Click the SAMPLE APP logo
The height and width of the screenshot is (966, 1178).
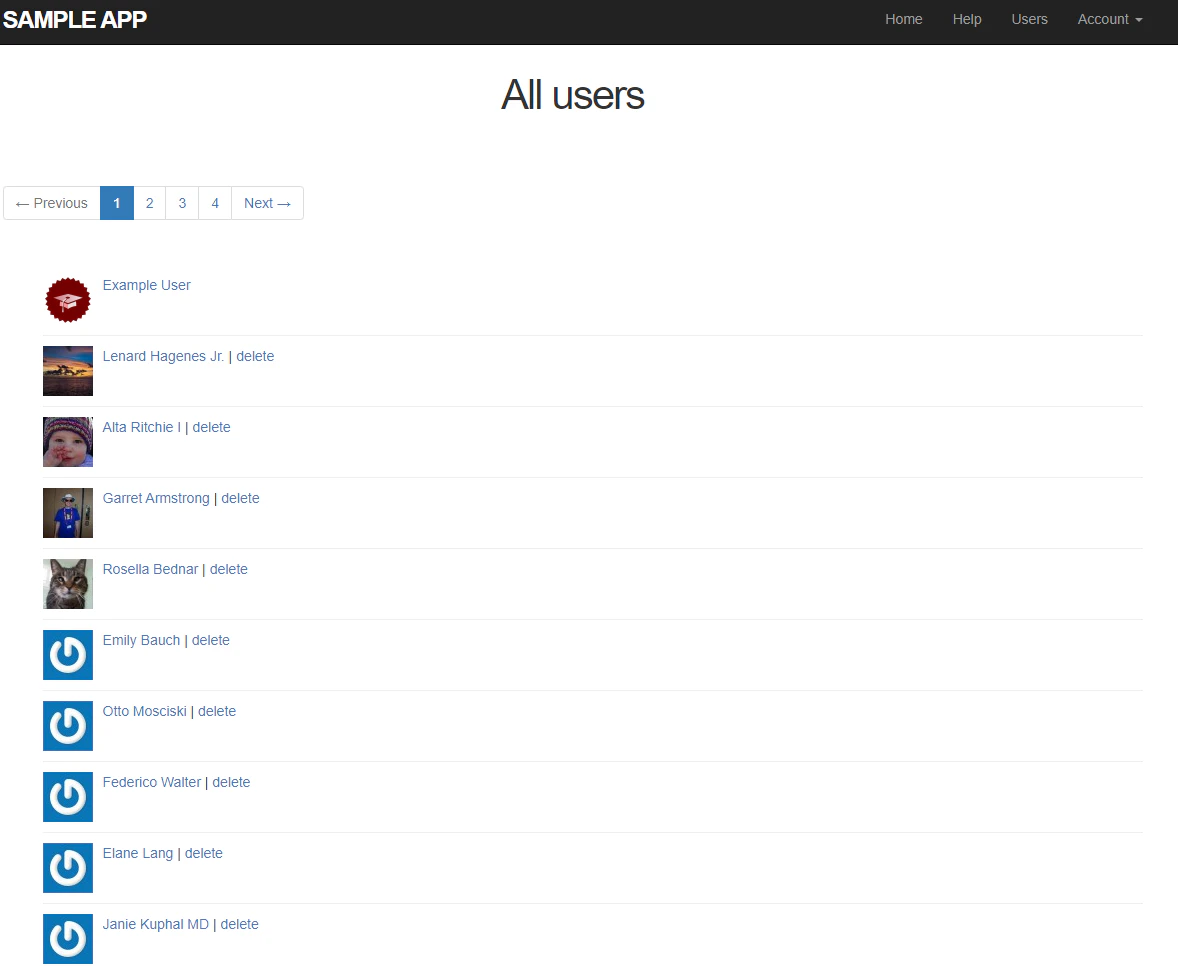[x=74, y=20]
